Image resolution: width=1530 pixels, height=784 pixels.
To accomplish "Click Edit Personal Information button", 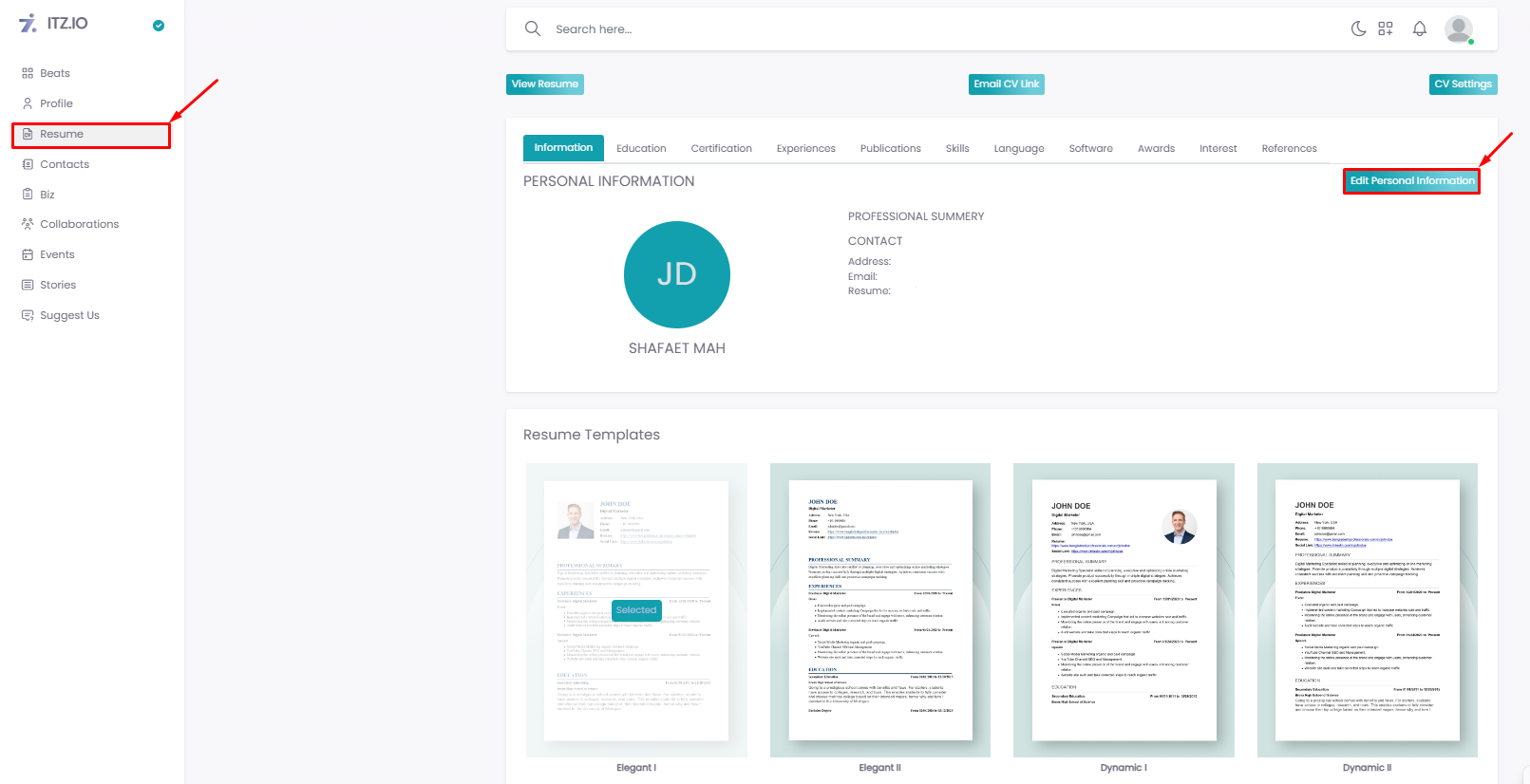I will tap(1411, 181).
